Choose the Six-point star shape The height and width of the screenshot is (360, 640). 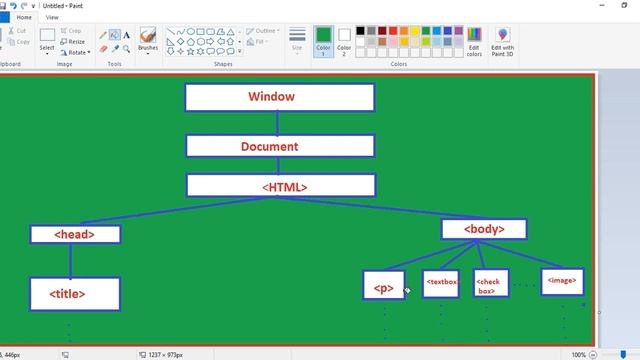click(200, 51)
